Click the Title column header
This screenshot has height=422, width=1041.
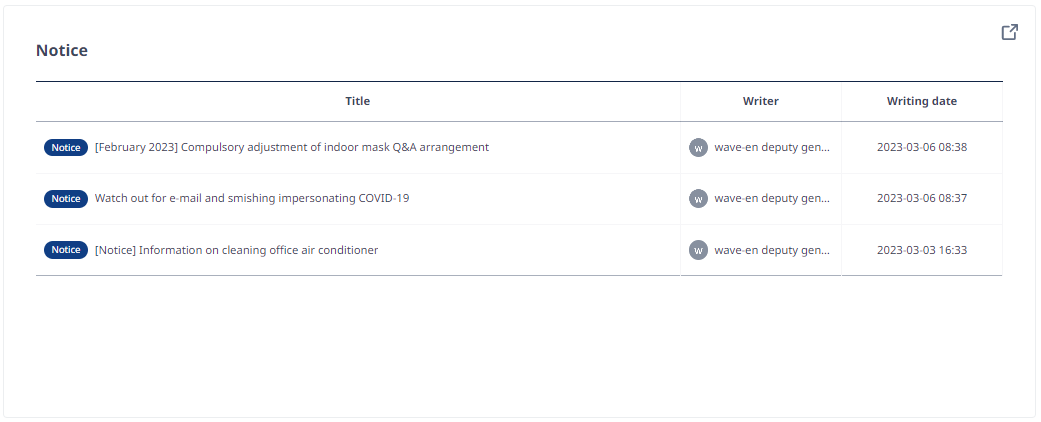pos(358,102)
